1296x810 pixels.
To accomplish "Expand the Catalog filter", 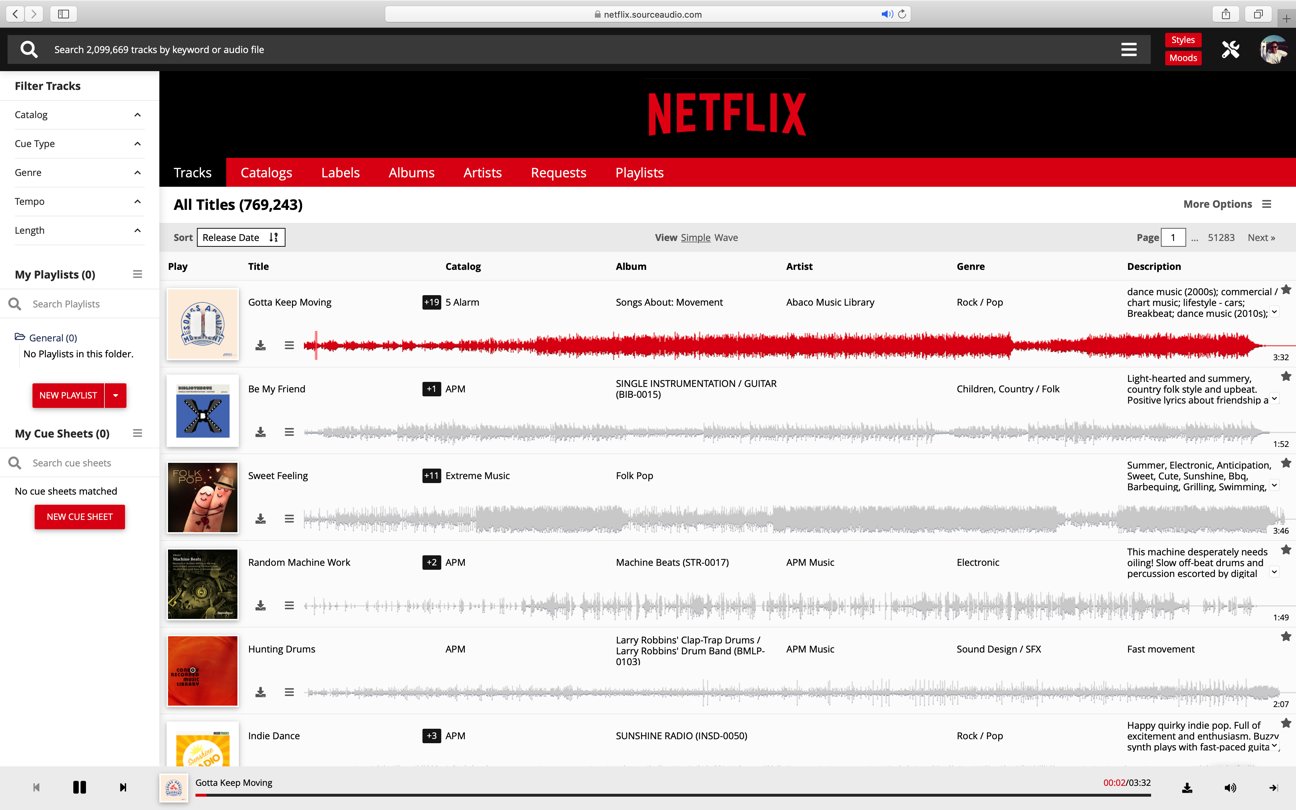I will pos(78,115).
